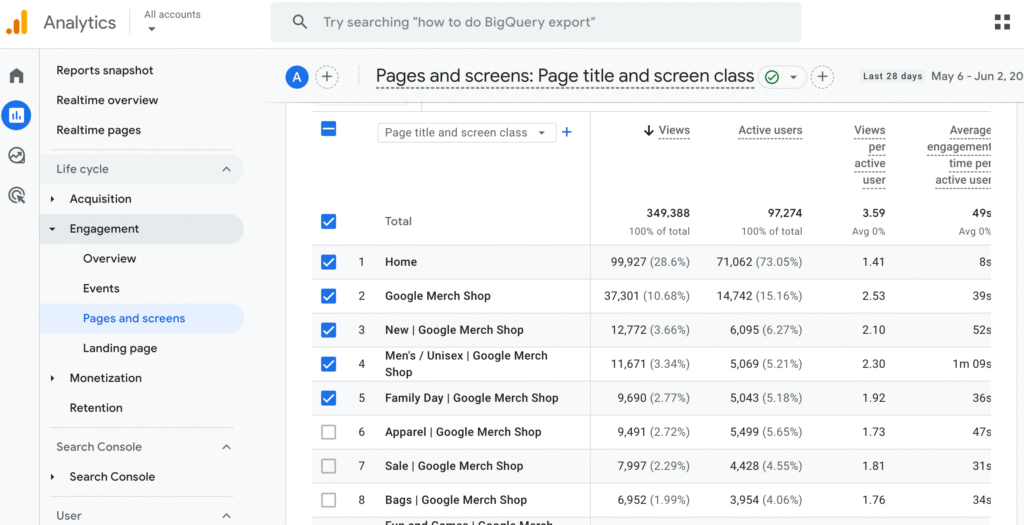Uncheck the Google Merch Shop row checkbox
Viewport: 1024px width, 525px height.
pyautogui.click(x=328, y=296)
